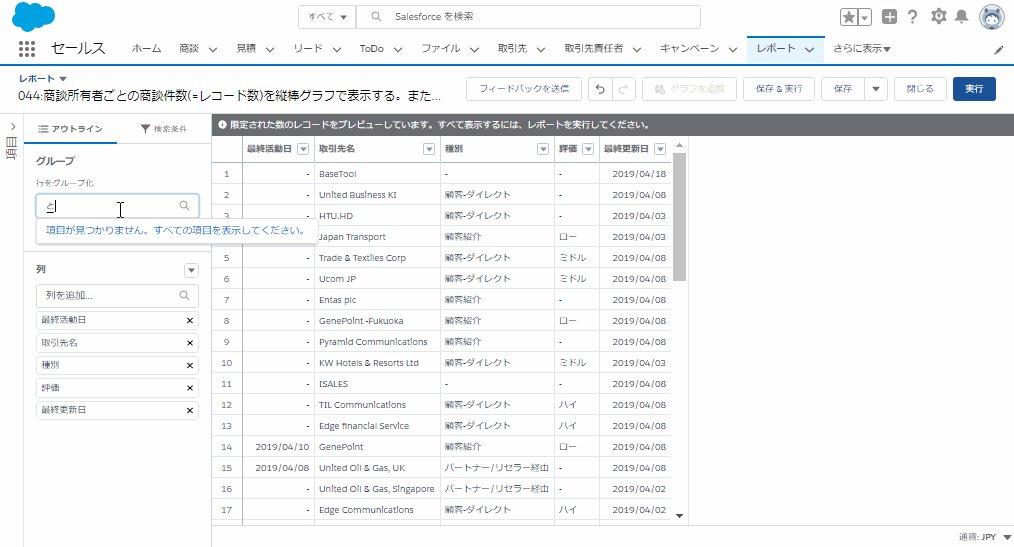
Task: Select the Trade & Textiles Corp cell
Action: (376, 258)
